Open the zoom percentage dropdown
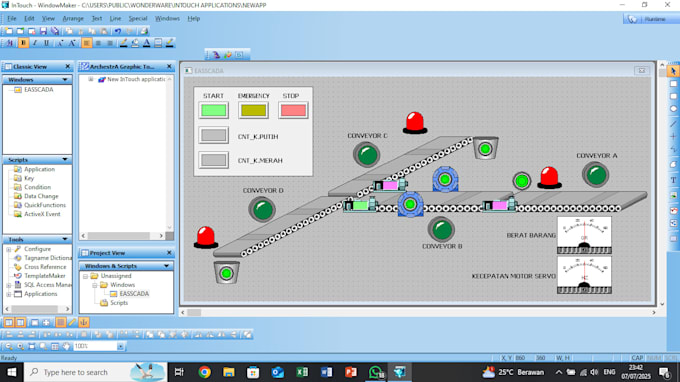This screenshot has height=382, width=680. 120,346
